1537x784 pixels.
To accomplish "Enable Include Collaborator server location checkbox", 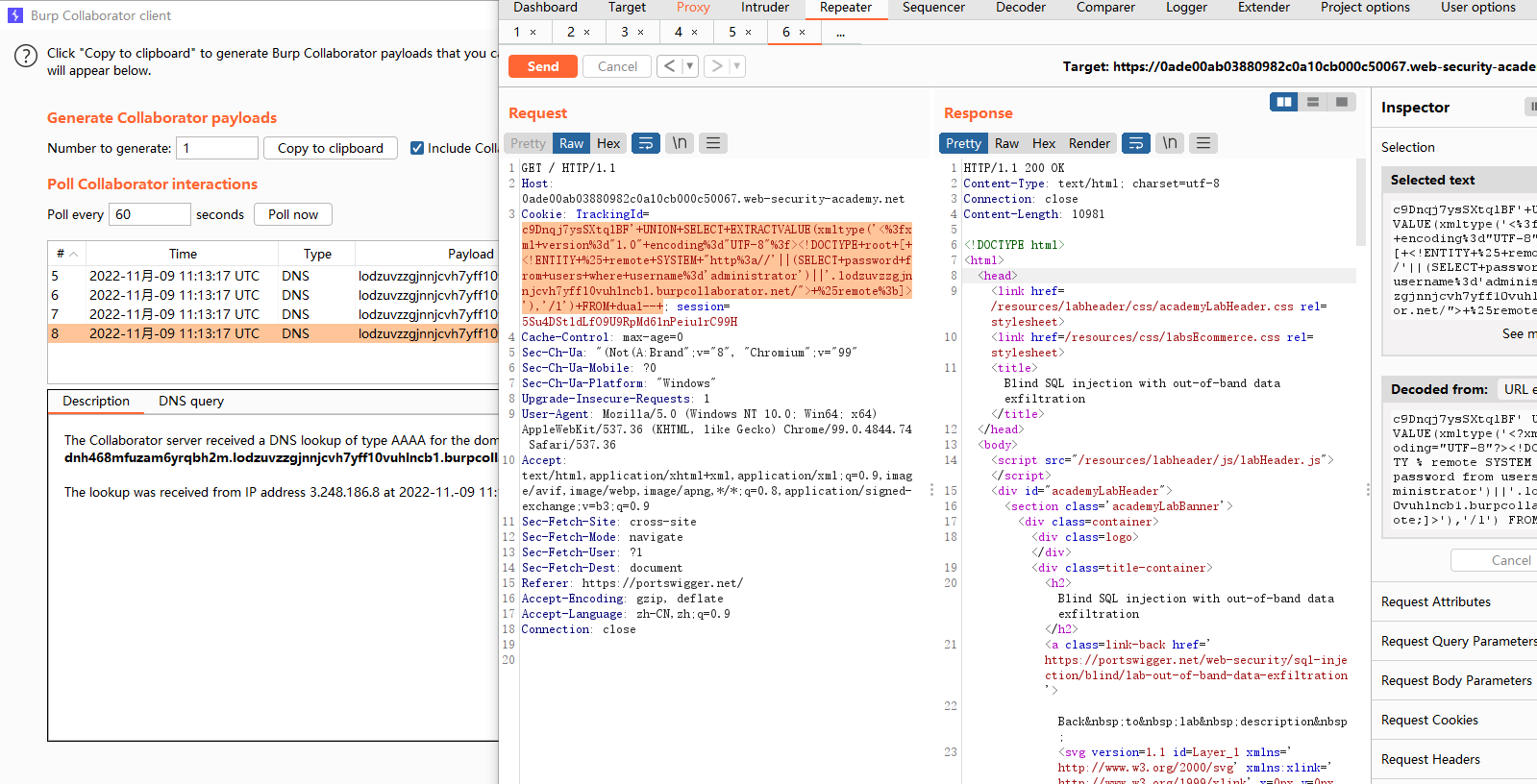I will click(417, 148).
